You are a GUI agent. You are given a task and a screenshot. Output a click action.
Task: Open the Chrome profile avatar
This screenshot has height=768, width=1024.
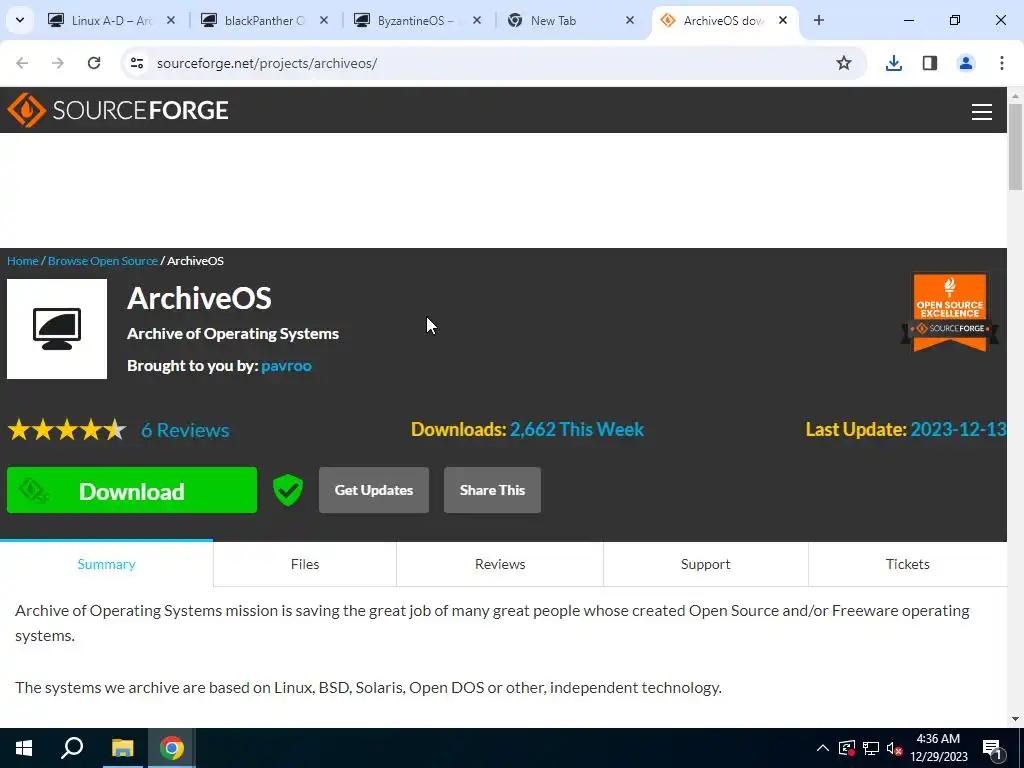965,63
